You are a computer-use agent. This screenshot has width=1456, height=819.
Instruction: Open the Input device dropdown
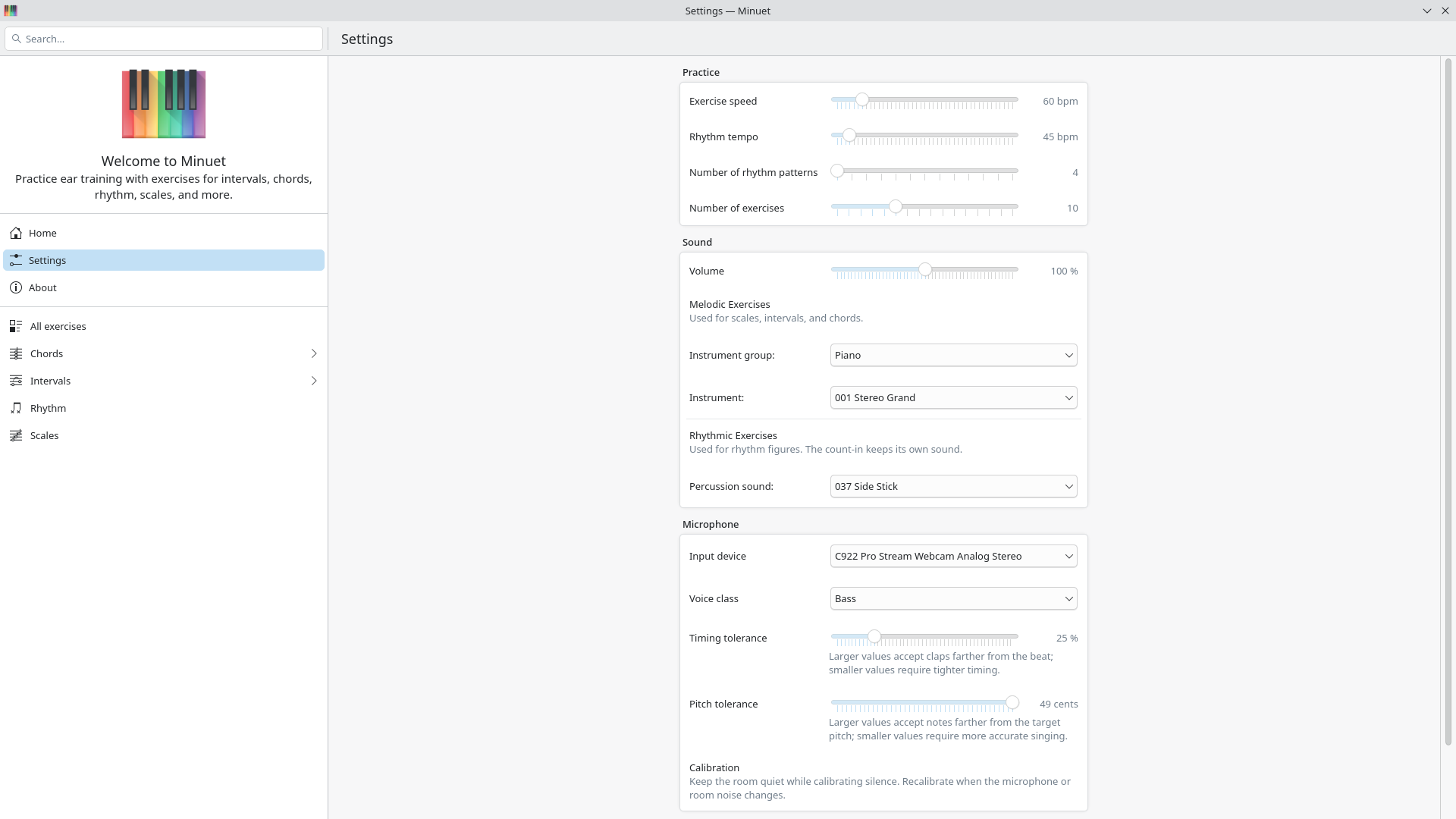click(953, 556)
